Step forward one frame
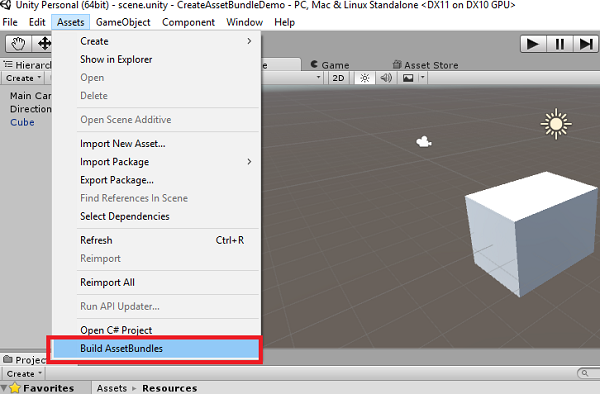This screenshot has width=600, height=394. click(x=586, y=44)
